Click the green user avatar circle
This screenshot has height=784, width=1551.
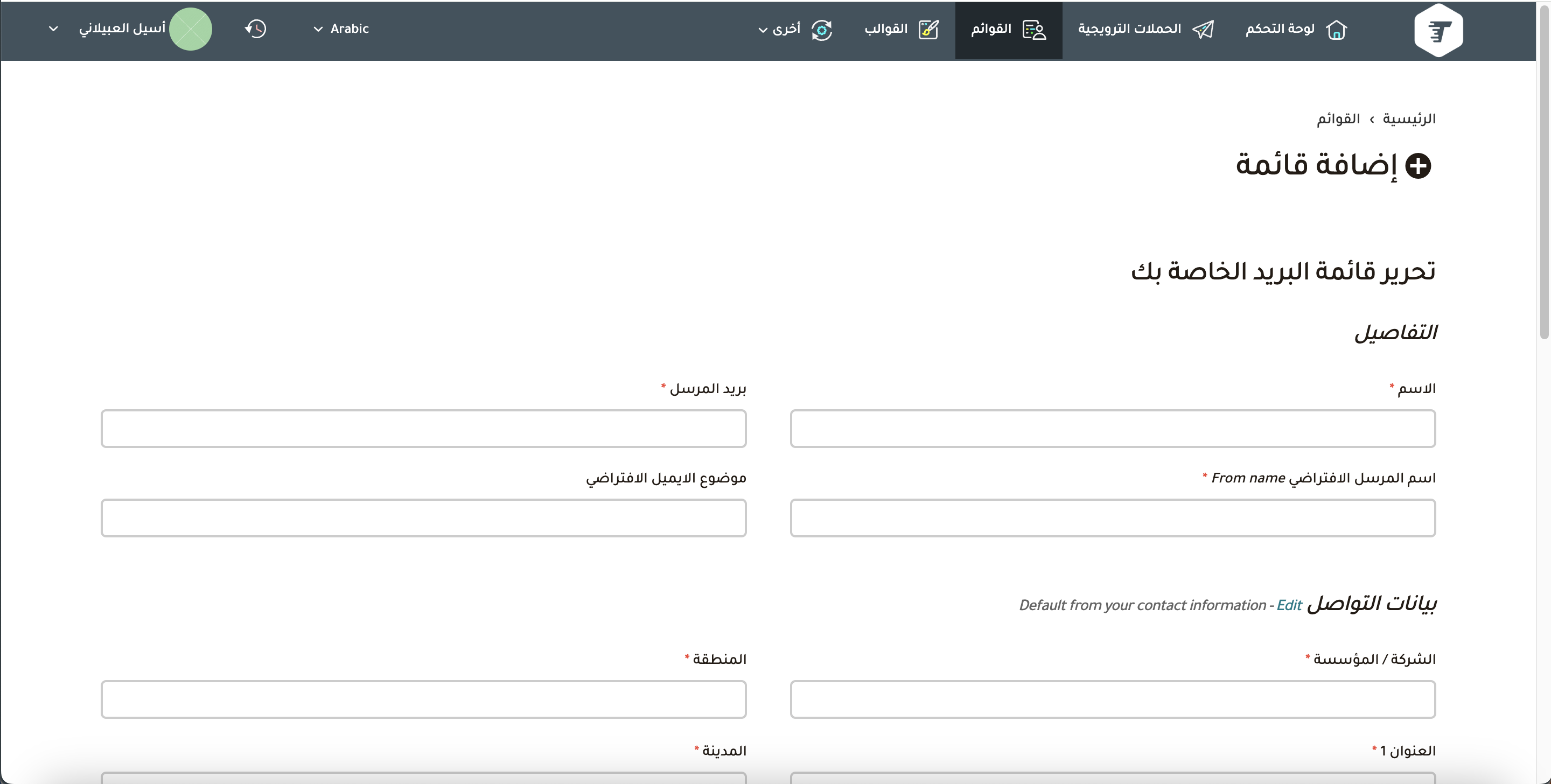190,29
